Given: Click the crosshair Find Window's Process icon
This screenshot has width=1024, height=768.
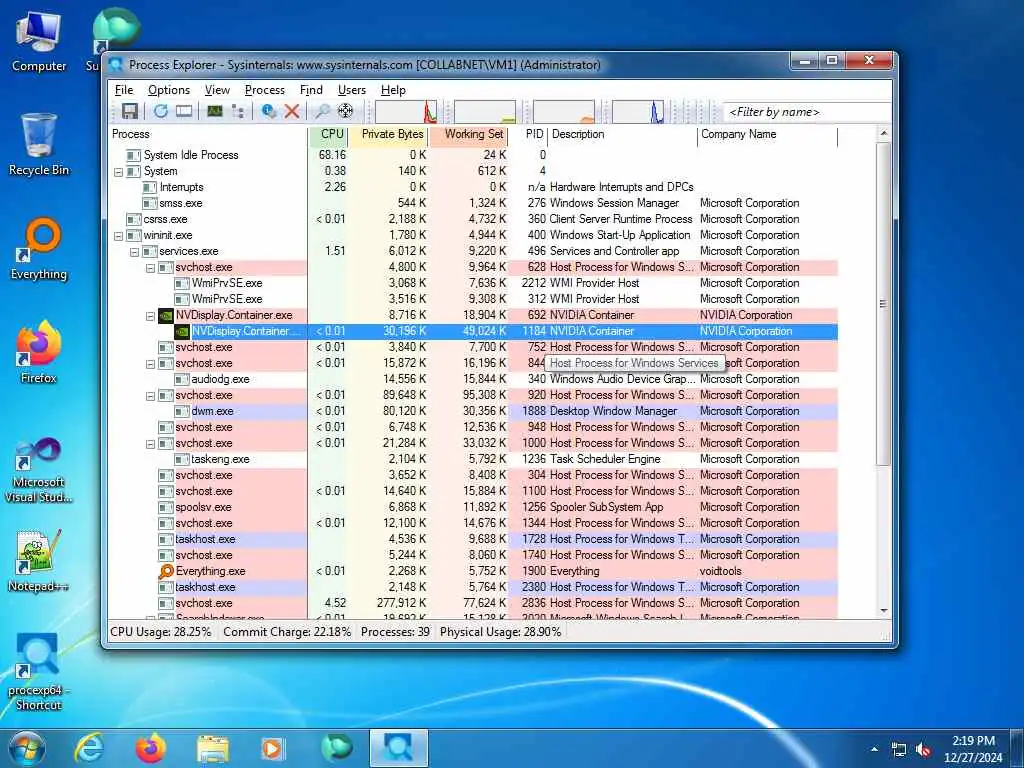Looking at the screenshot, I should [x=345, y=111].
